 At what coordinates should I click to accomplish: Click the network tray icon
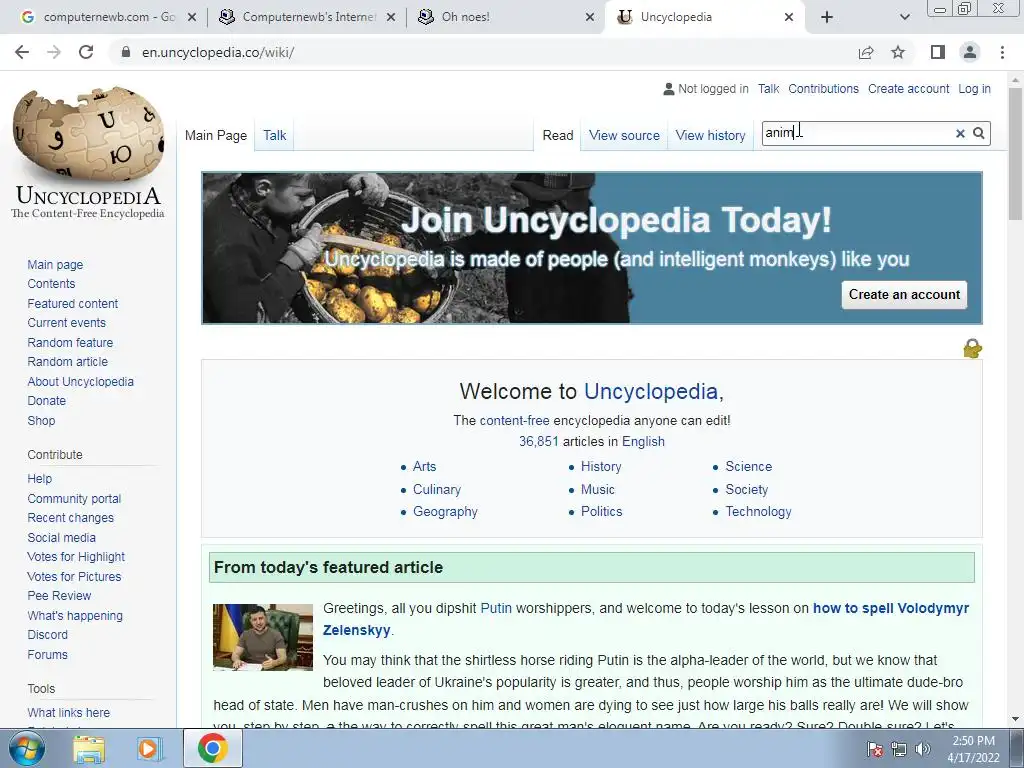pyautogui.click(x=899, y=748)
